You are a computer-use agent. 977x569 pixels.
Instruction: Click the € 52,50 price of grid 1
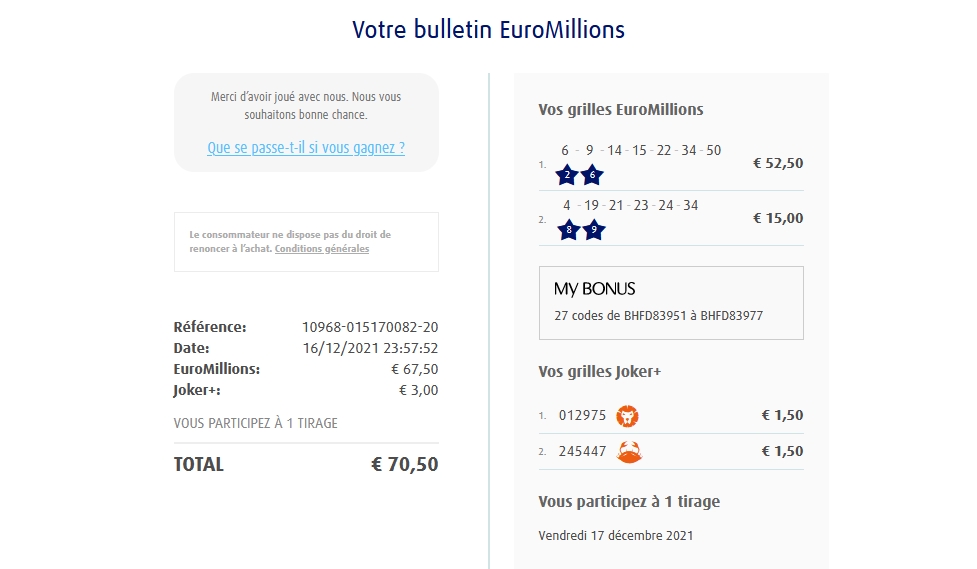pos(778,164)
